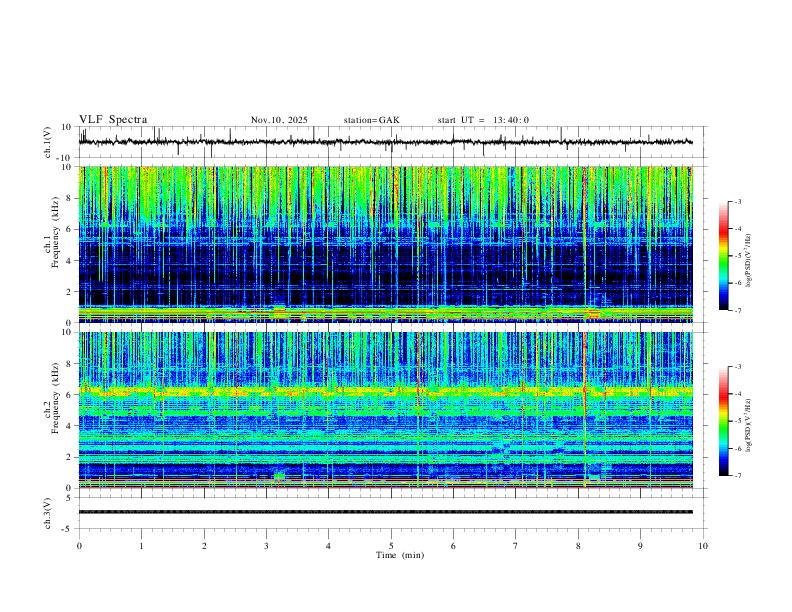
Task: Click the time axis tick label '0'
Action: coord(79,546)
